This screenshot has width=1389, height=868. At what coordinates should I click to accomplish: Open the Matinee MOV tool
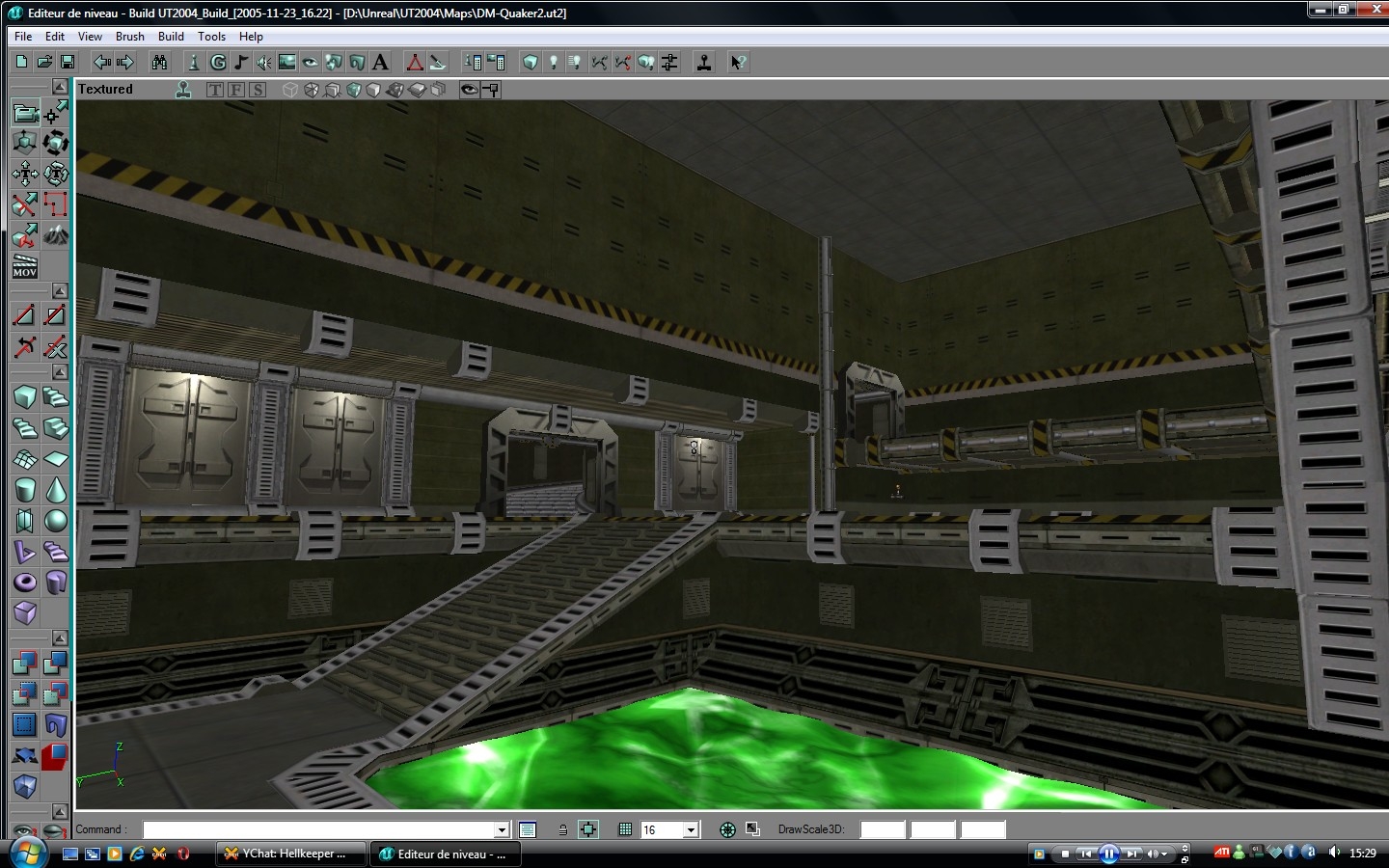coord(24,266)
